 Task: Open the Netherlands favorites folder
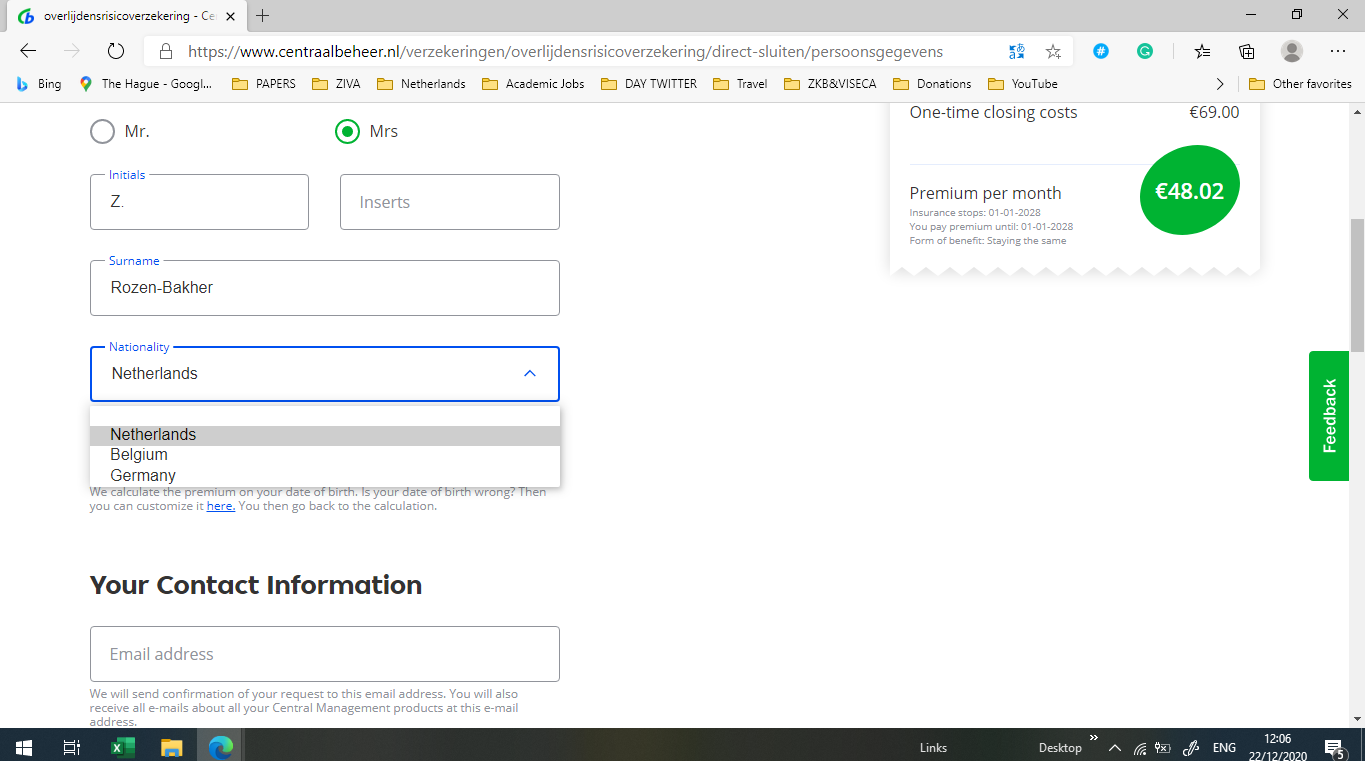click(x=421, y=84)
